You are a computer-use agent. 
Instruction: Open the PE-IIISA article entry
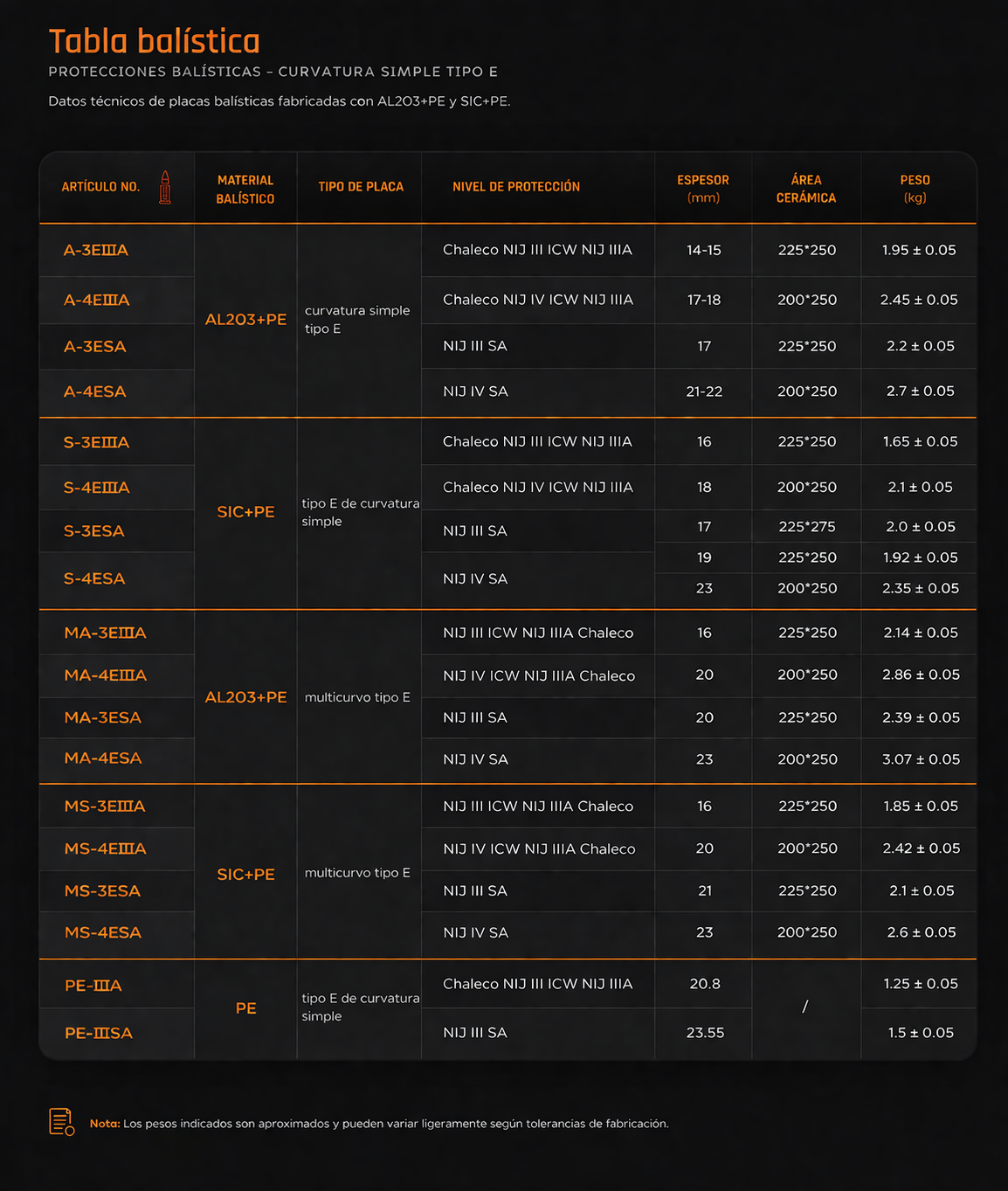point(99,1034)
